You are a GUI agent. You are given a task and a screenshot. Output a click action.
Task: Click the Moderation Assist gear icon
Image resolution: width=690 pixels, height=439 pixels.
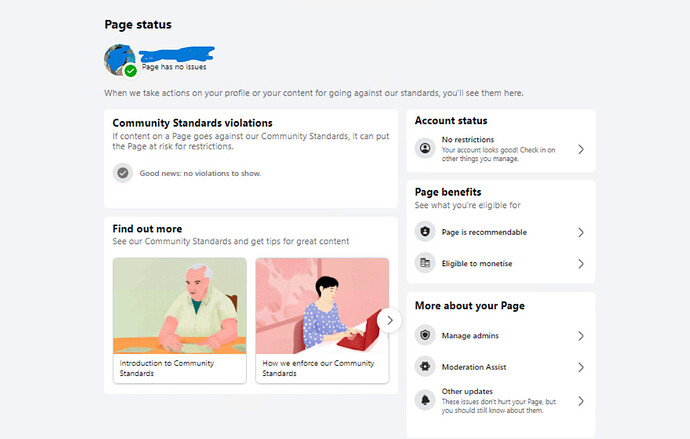coord(425,368)
